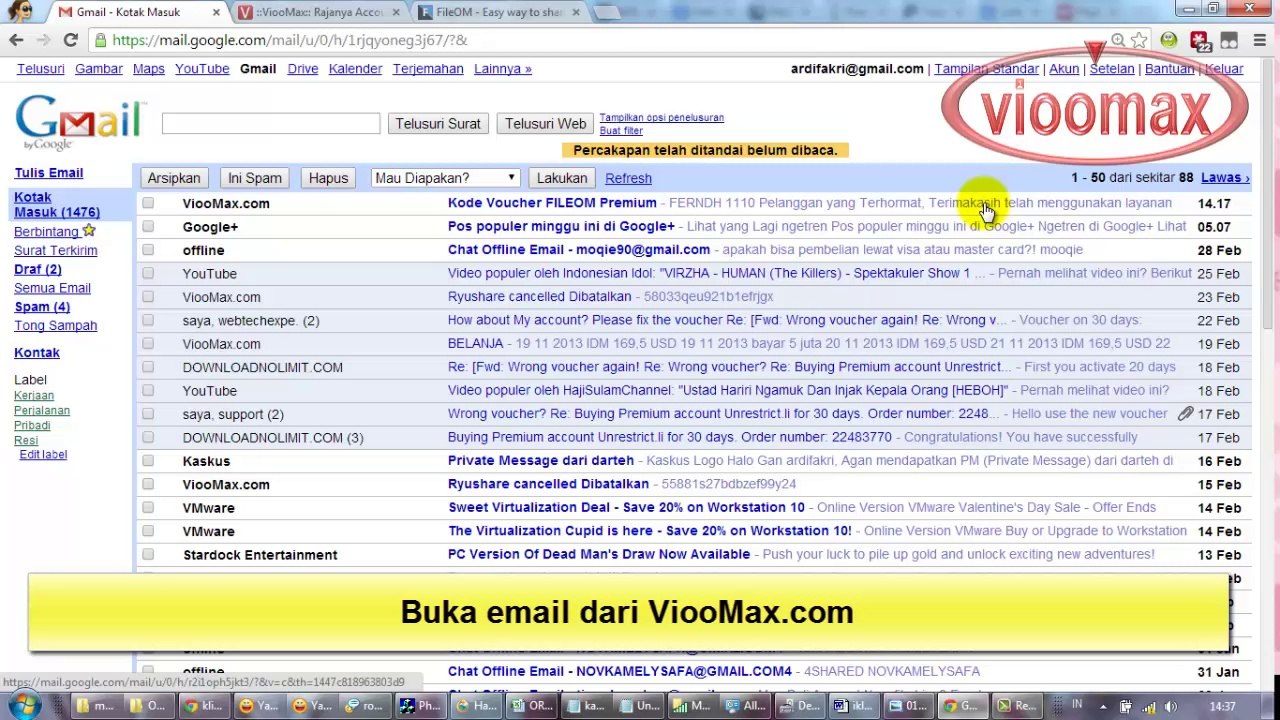The image size is (1280, 720).
Task: Expand the Lainnya » more services link
Action: point(503,69)
